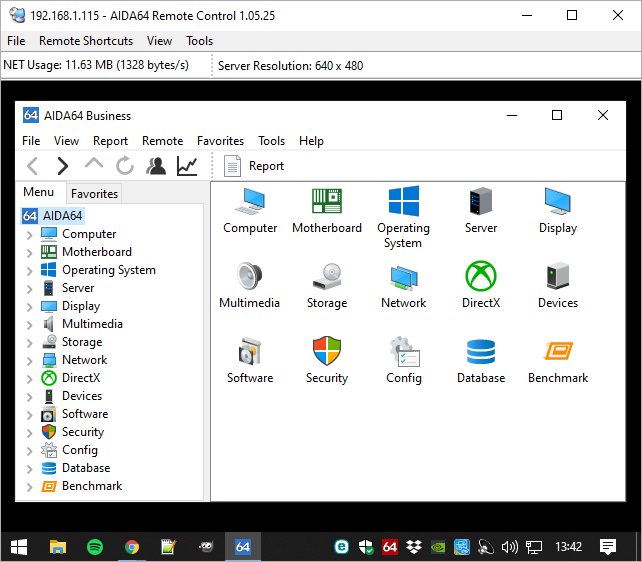
Task: Click the Back navigation arrow
Action: click(x=32, y=166)
